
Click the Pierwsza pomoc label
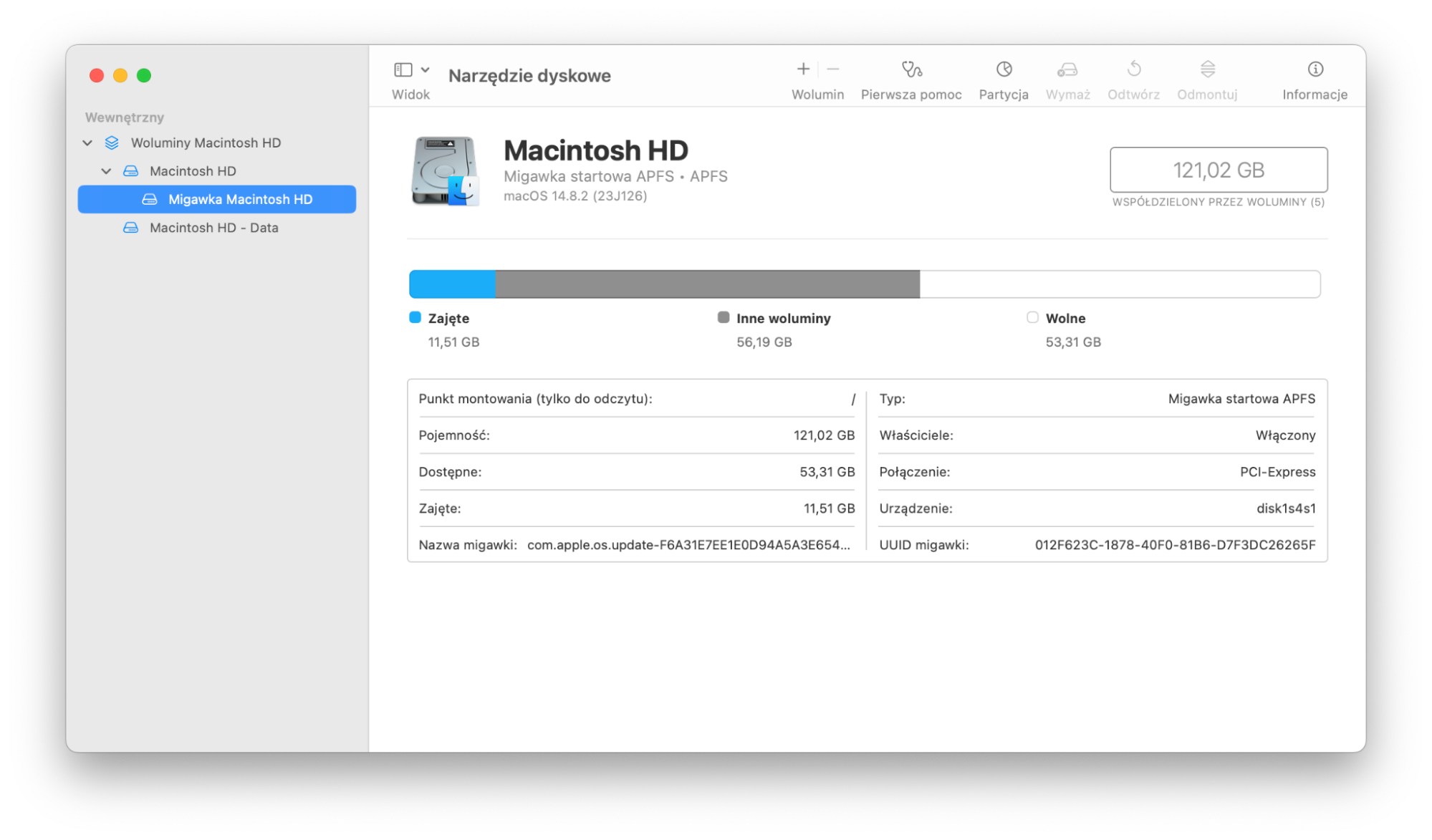911,95
